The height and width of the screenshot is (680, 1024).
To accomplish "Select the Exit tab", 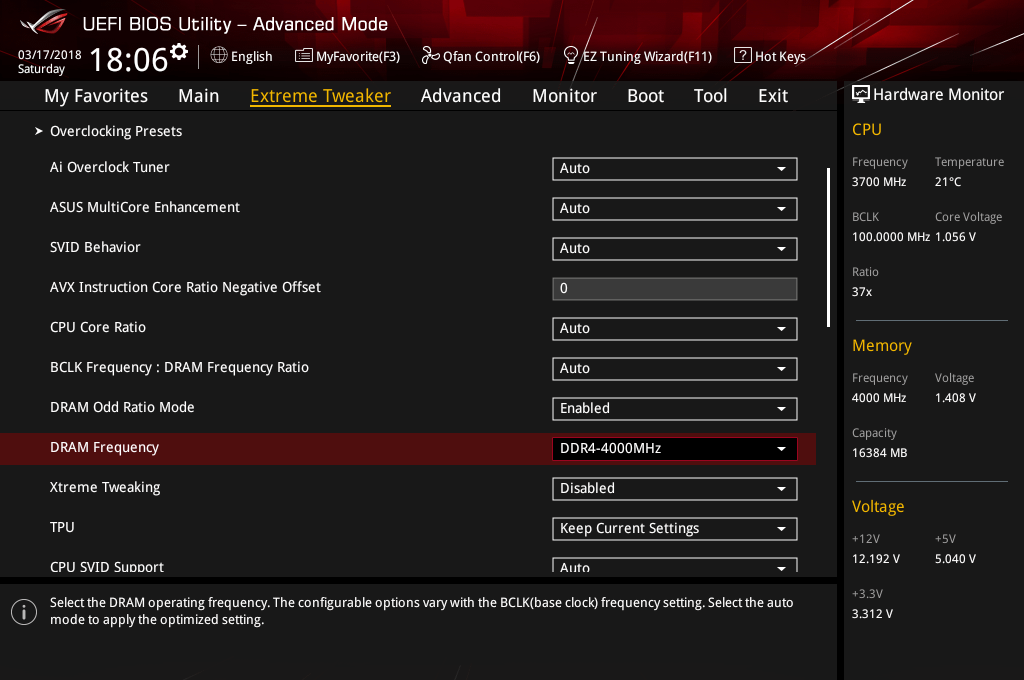I will point(773,96).
